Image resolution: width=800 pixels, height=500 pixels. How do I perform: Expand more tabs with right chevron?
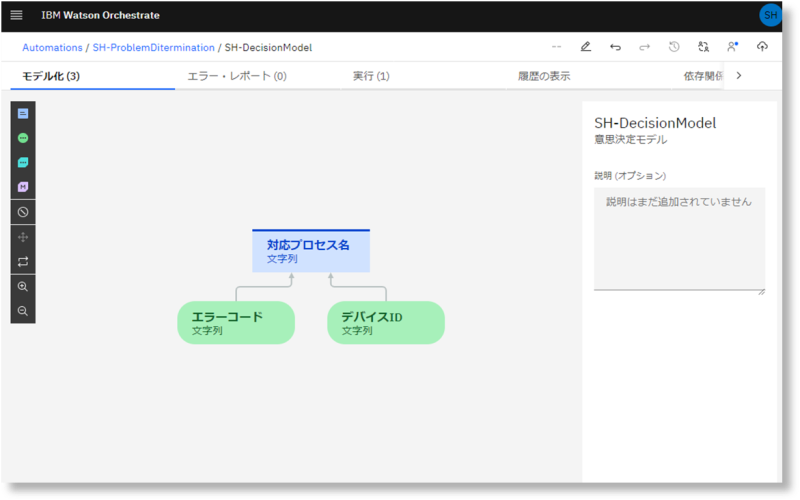pyautogui.click(x=739, y=76)
